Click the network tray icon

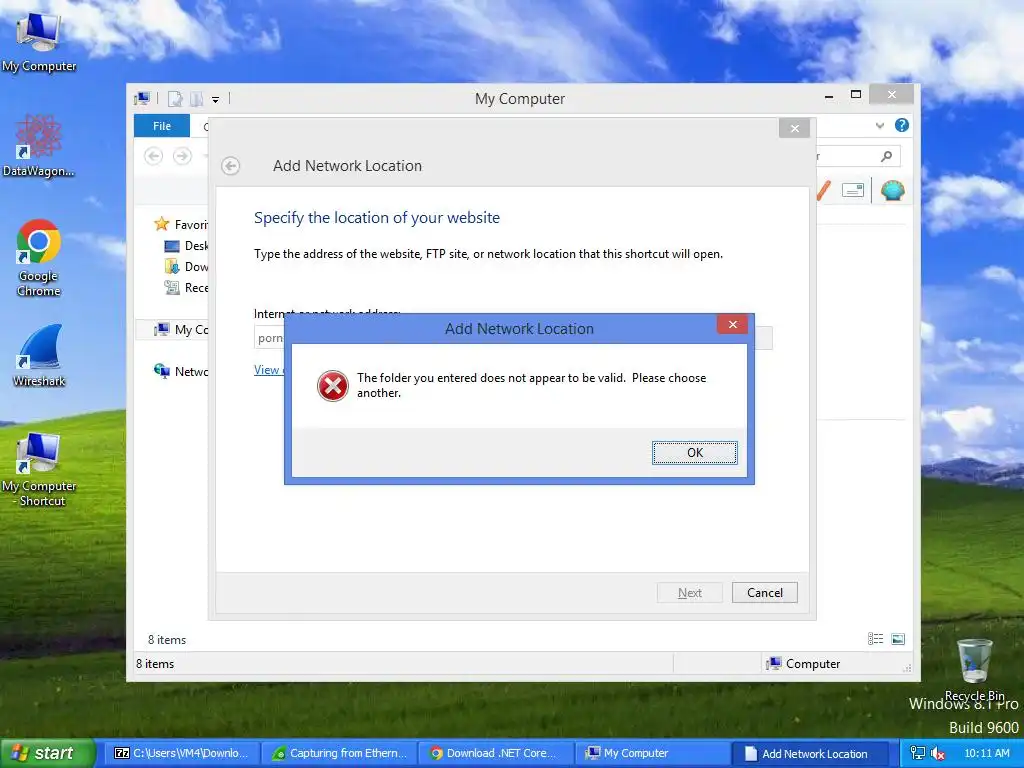click(918, 753)
